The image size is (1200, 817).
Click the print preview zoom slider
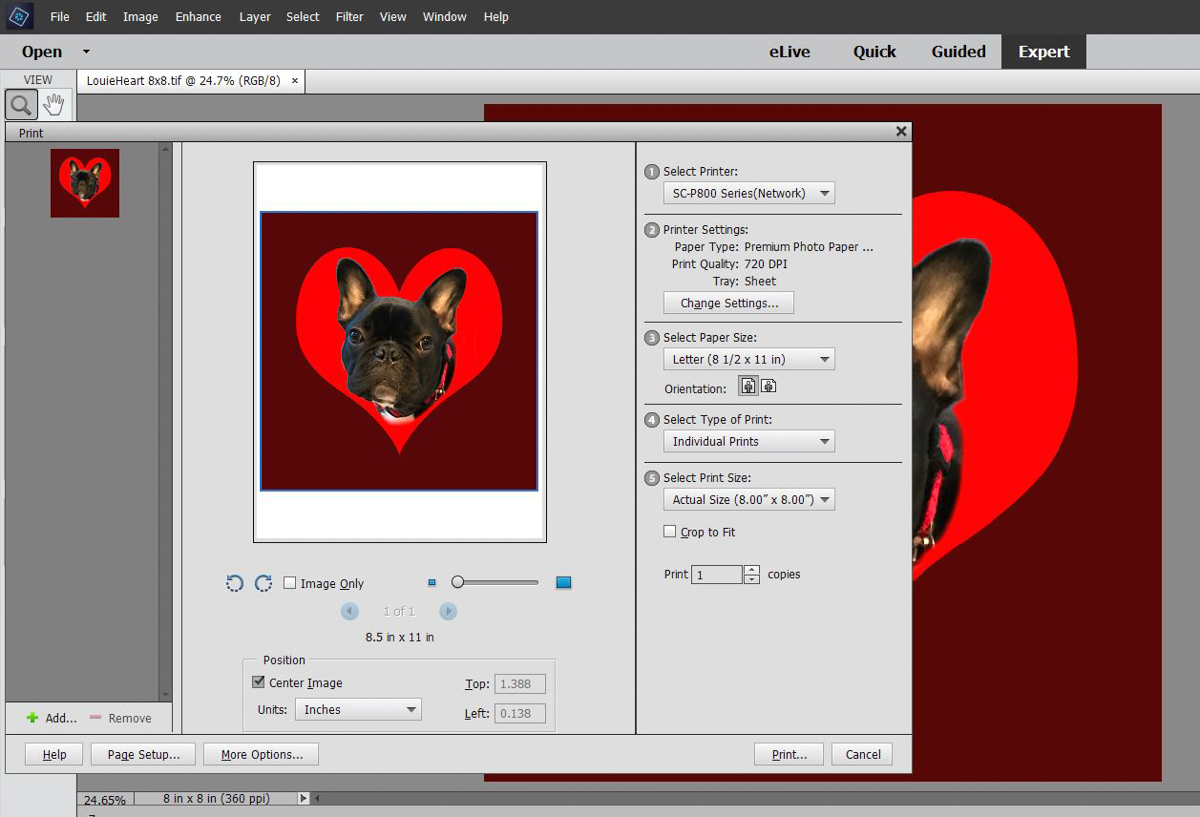[x=495, y=582]
